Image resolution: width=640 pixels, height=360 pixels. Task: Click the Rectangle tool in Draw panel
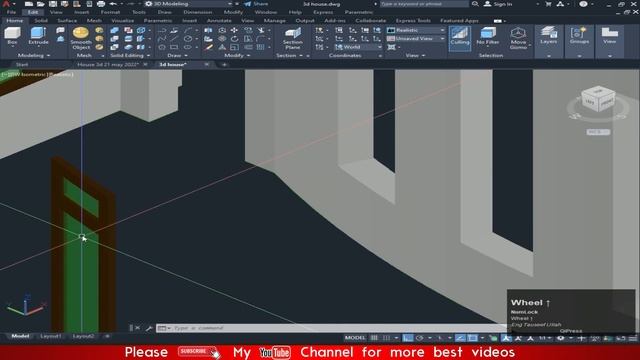tap(174, 47)
